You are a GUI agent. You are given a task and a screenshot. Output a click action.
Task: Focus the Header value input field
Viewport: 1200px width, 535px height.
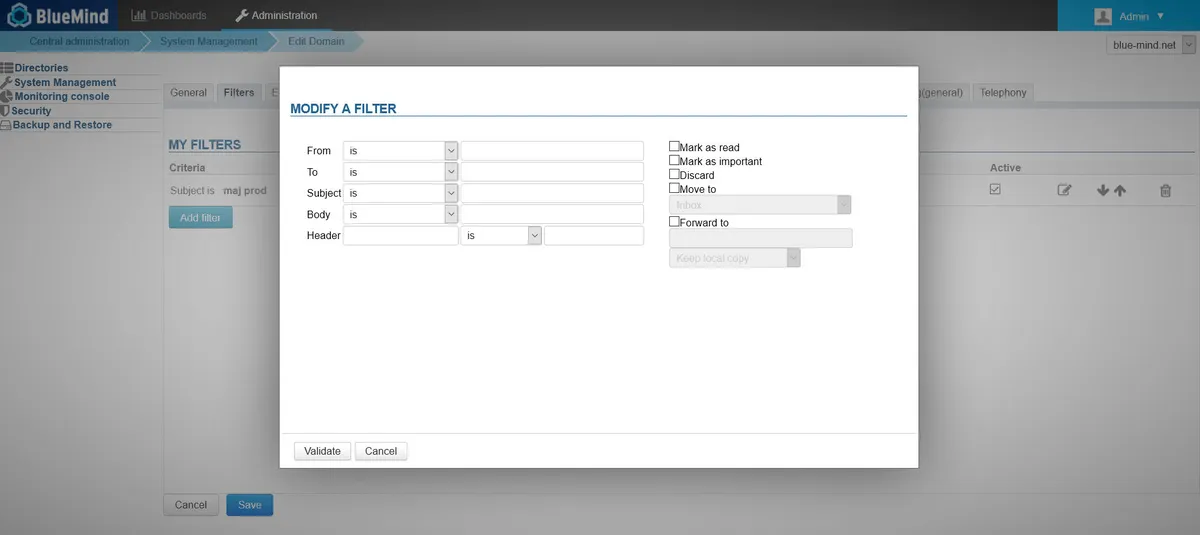[594, 235]
